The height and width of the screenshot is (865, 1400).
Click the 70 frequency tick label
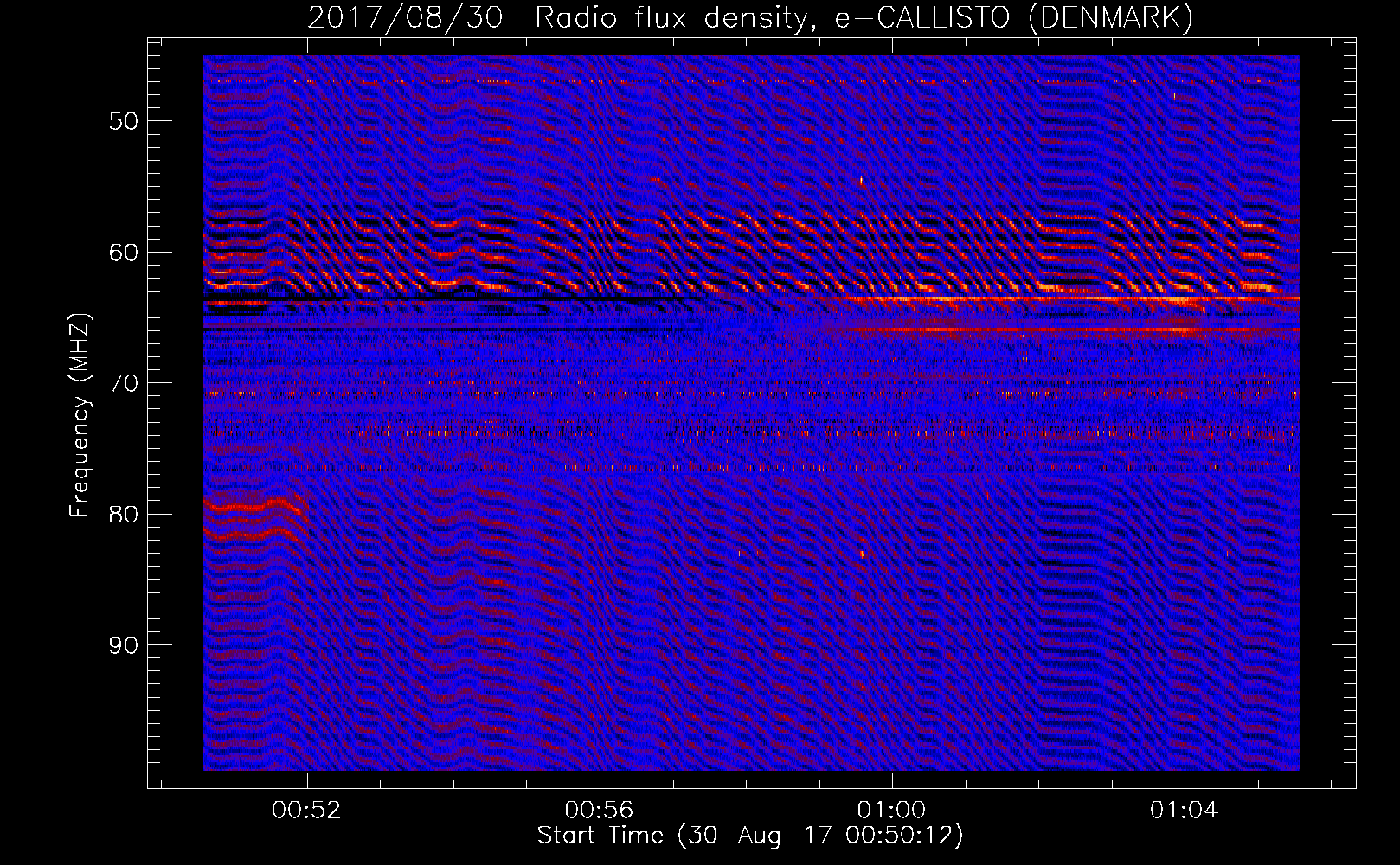123,383
